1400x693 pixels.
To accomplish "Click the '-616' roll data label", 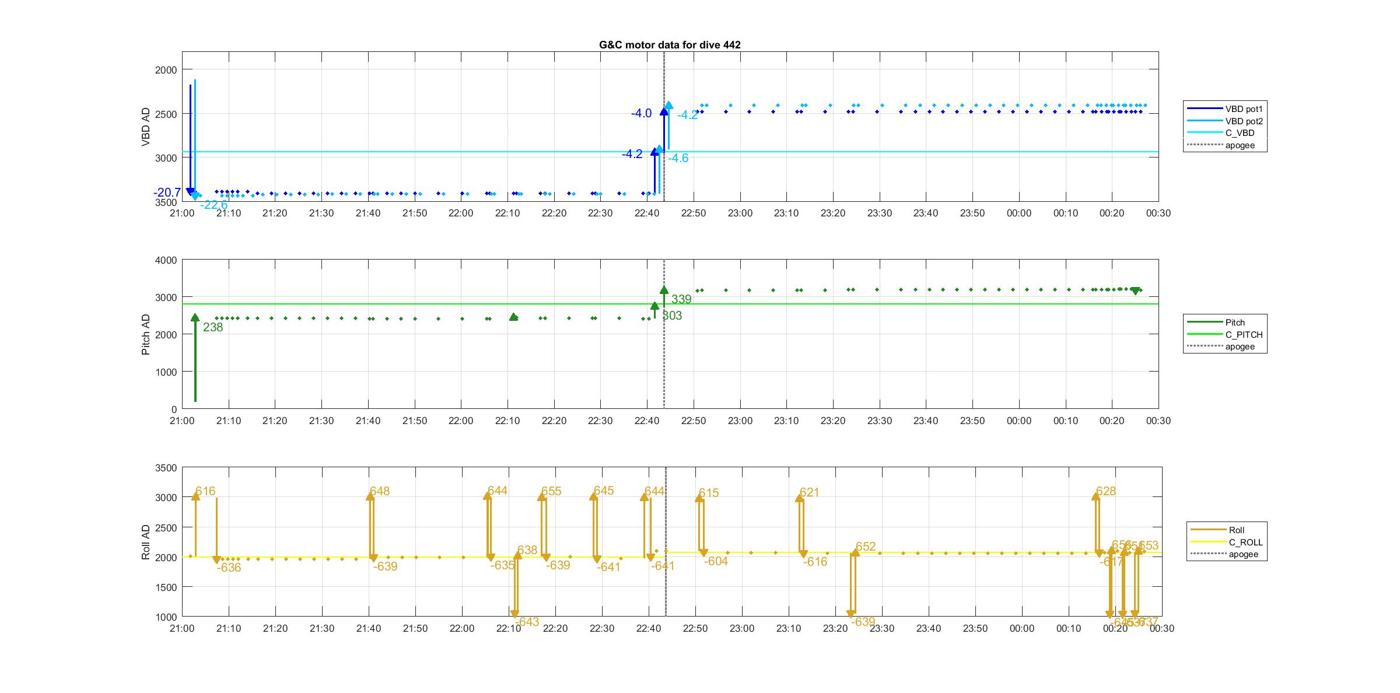I will point(816,562).
